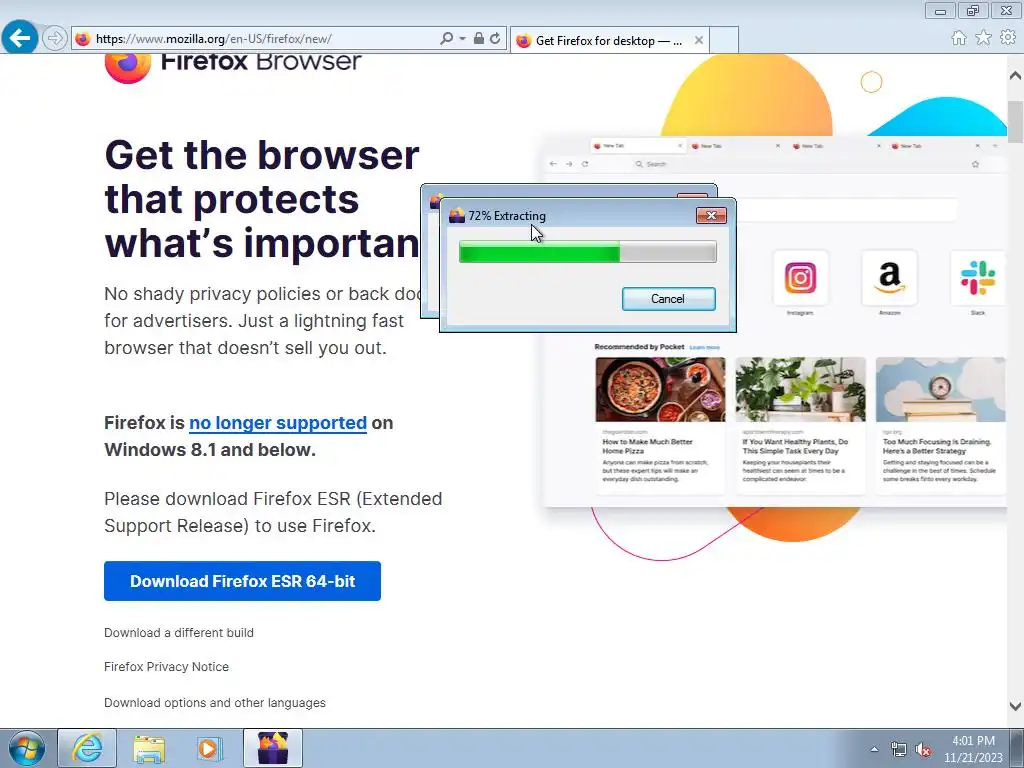Click the IE Home icon
The image size is (1024, 768).
click(959, 38)
